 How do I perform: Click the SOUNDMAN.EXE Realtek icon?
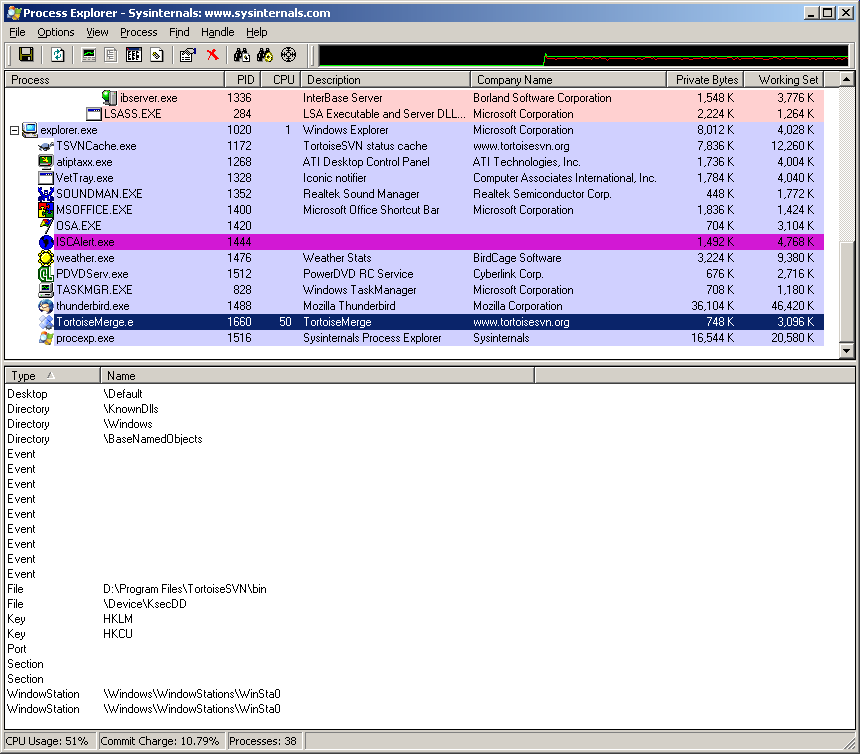46,194
